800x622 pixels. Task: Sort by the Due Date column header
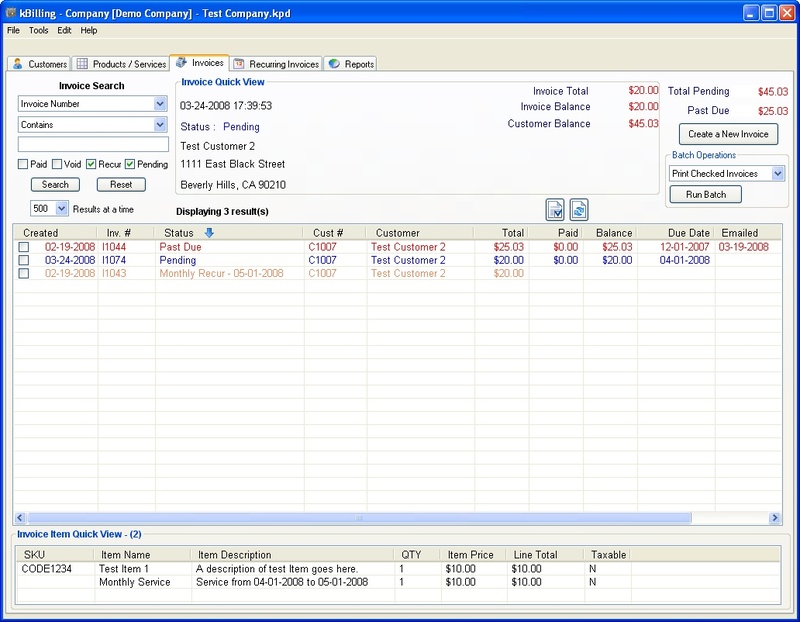[x=676, y=233]
